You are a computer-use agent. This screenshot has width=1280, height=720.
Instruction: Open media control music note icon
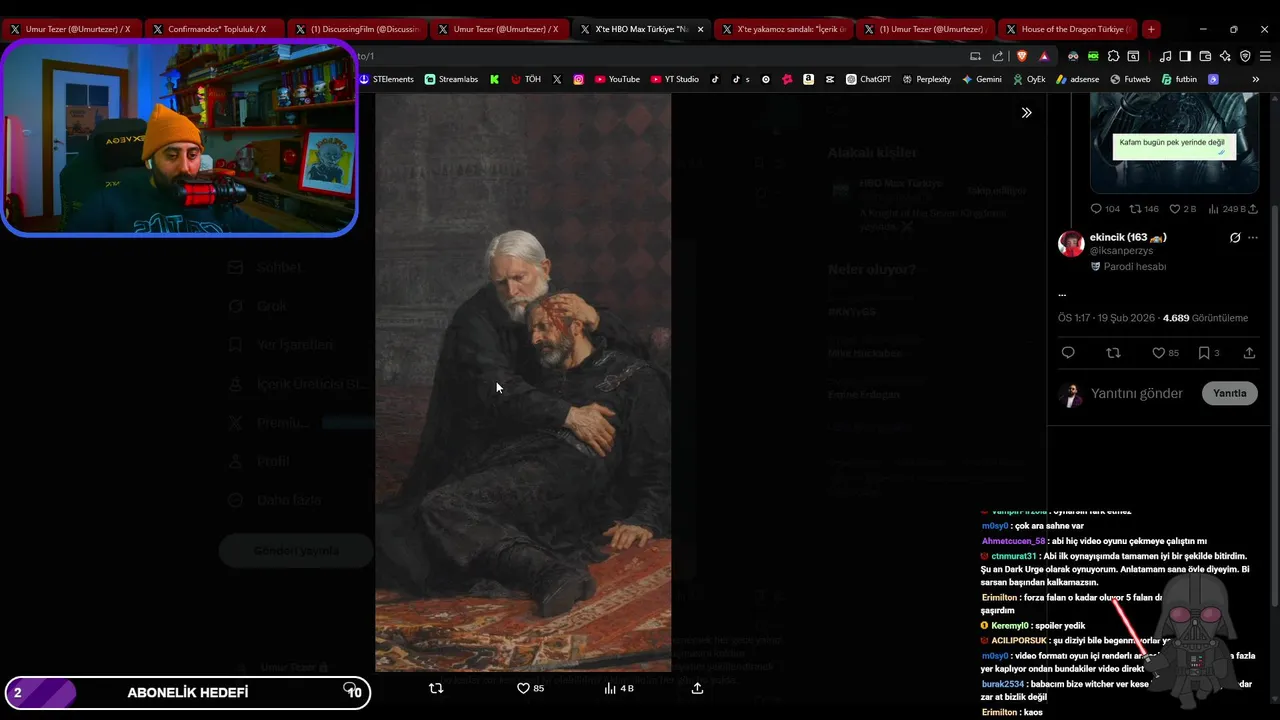[1165, 56]
